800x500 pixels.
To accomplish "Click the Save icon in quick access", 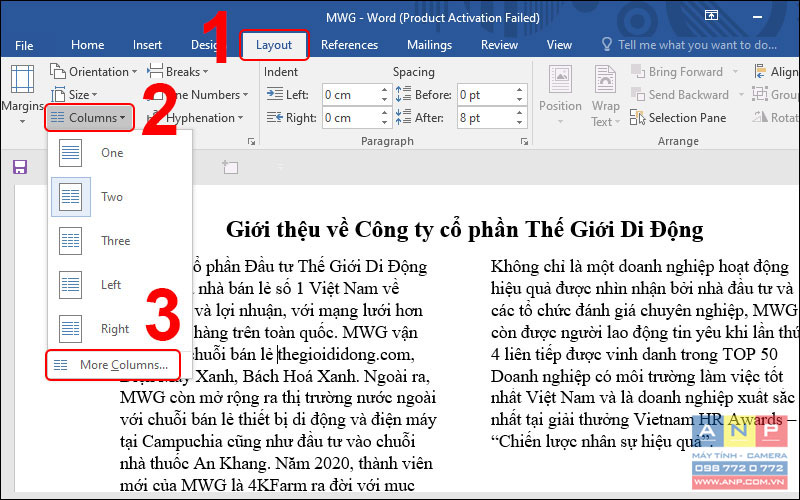I will (x=20, y=167).
